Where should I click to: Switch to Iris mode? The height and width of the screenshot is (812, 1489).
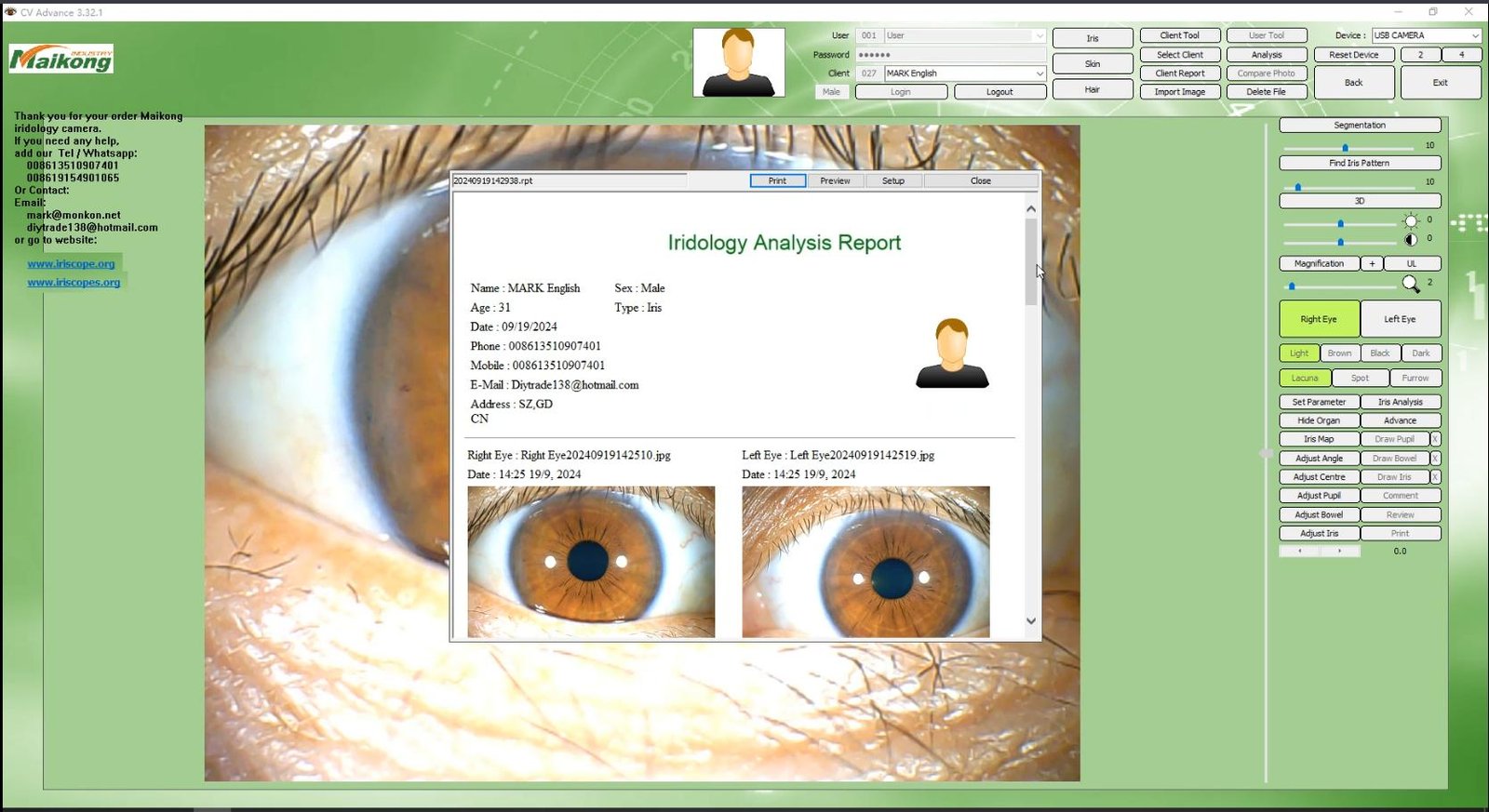coord(1093,38)
